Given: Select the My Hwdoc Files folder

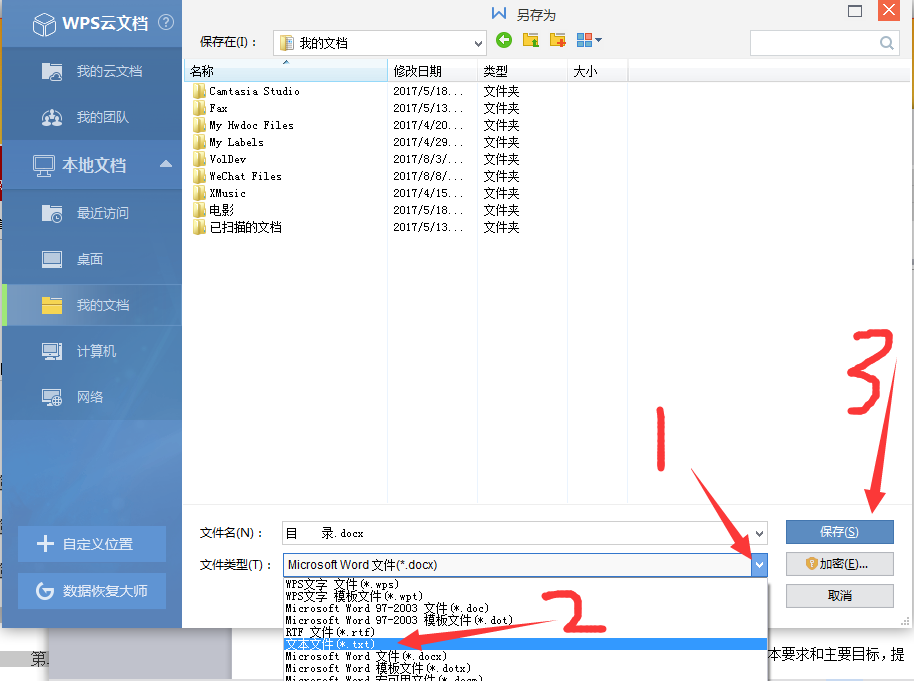Looking at the screenshot, I should point(251,125).
